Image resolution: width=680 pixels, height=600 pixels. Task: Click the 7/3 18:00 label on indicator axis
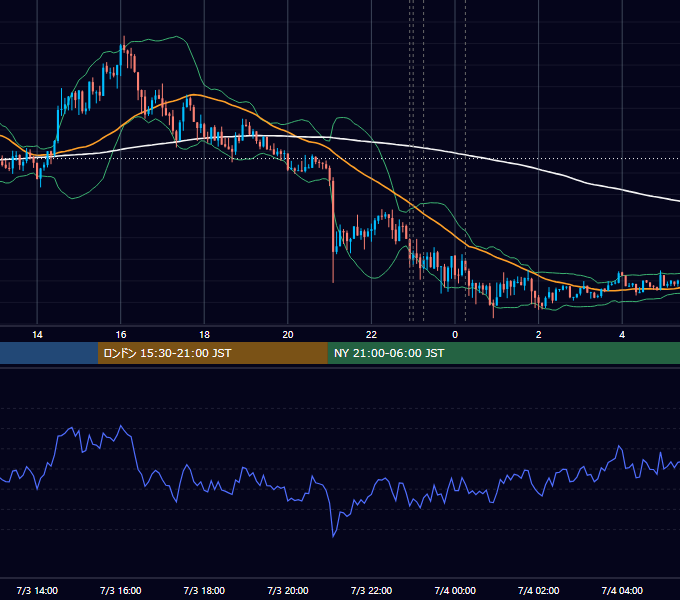(x=204, y=590)
